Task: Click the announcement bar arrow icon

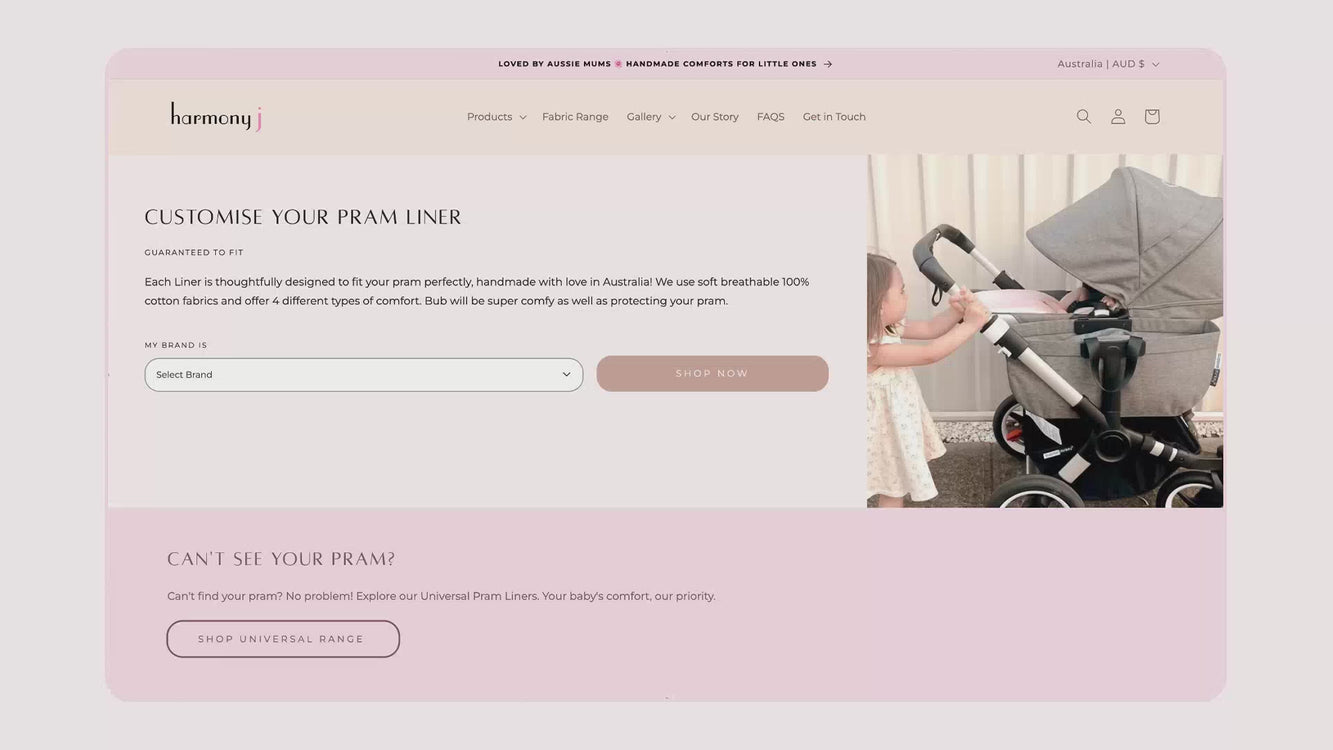Action: [828, 64]
